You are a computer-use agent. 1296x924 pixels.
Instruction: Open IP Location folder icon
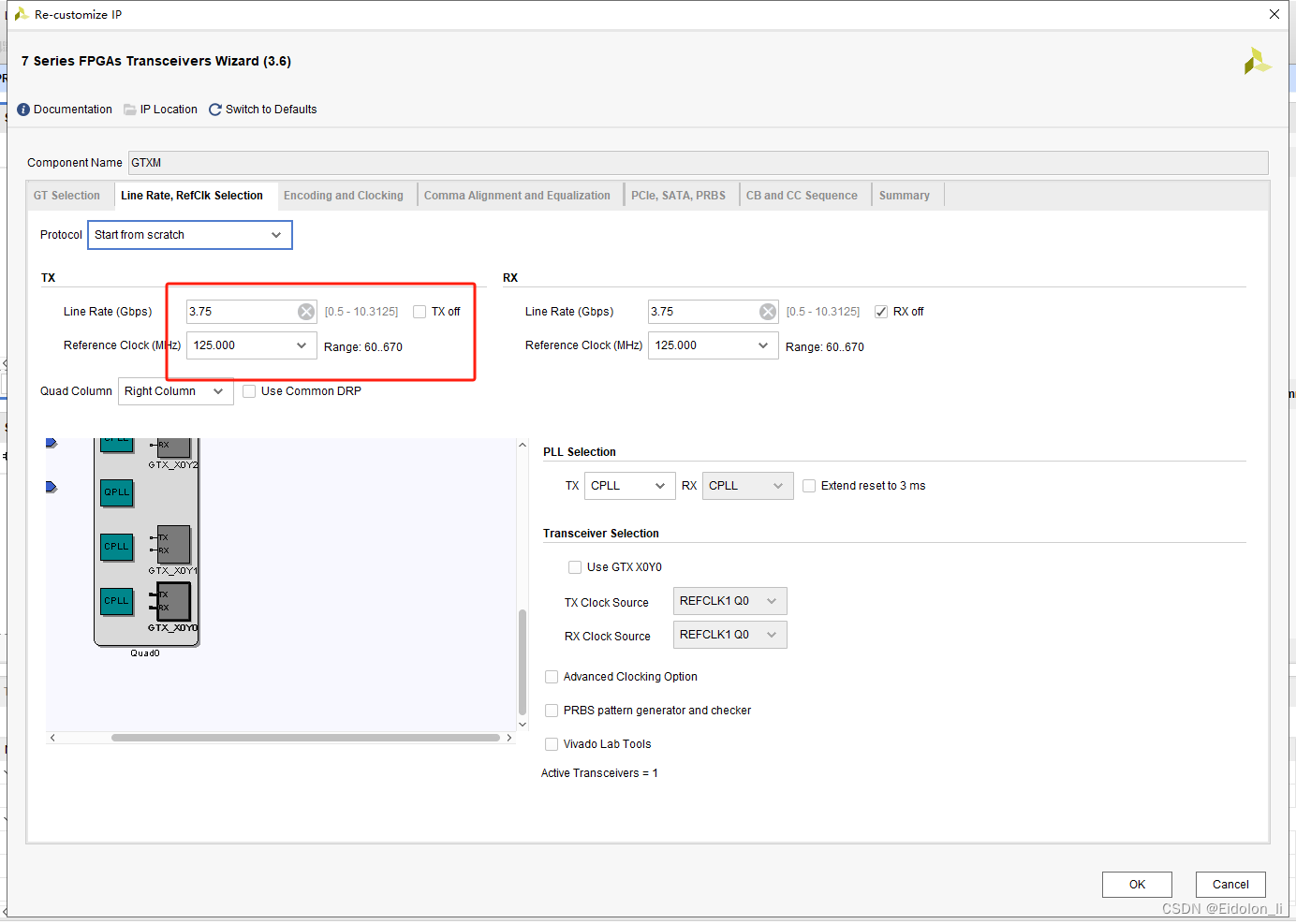[x=130, y=110]
